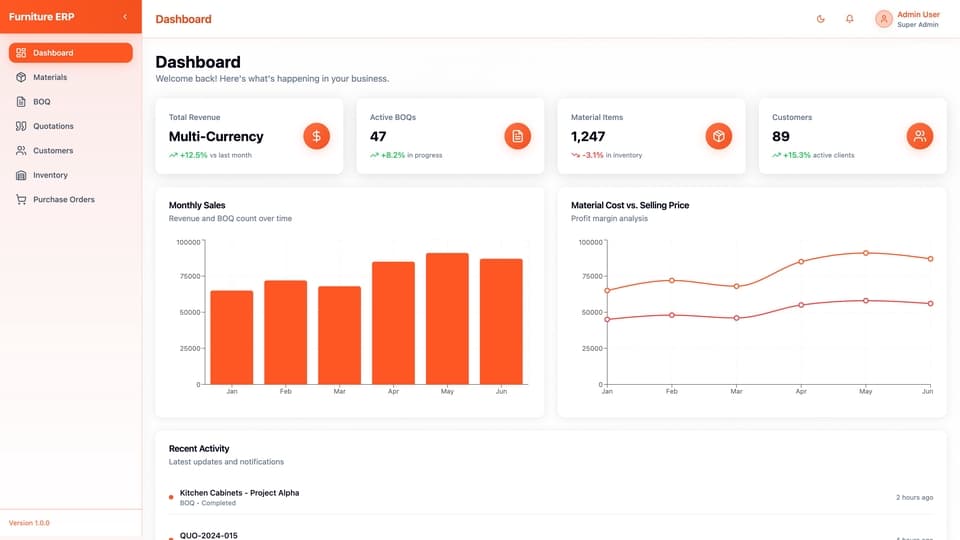960x540 pixels.
Task: Click the Active BOQs value 47
Action: click(378, 137)
